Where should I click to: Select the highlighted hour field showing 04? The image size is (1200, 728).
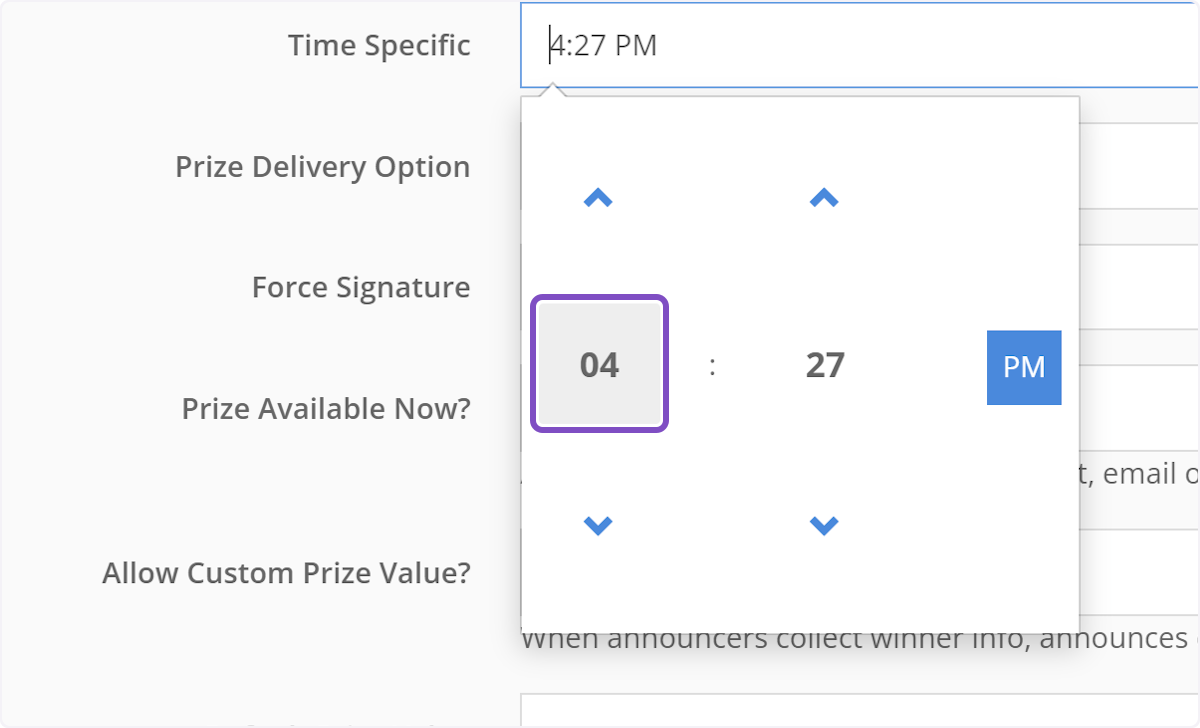coord(599,364)
